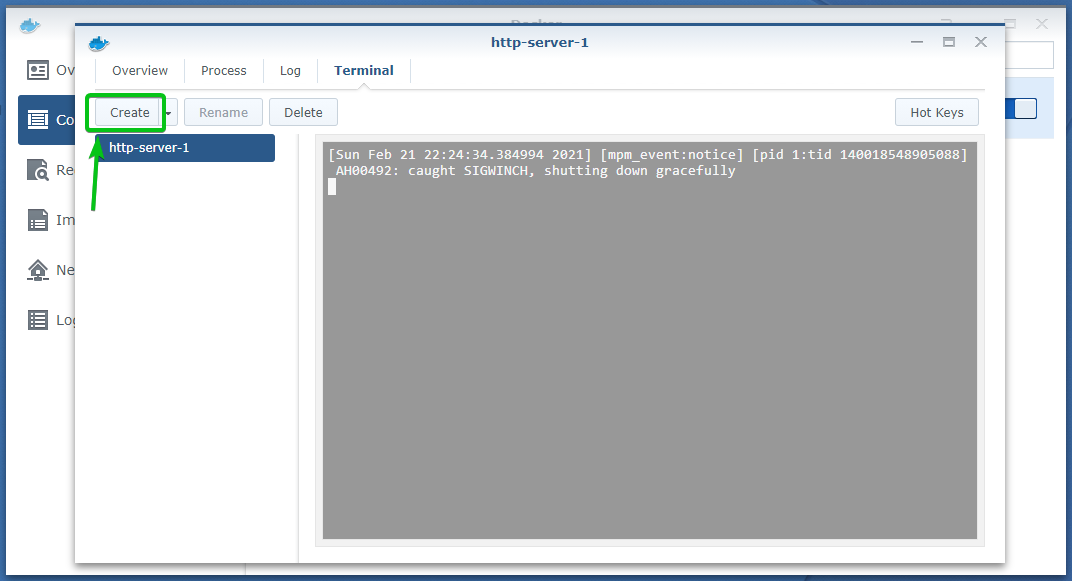Open Log icon in Docker sidebar
Screen dimensions: 1072x581
tap(38, 320)
